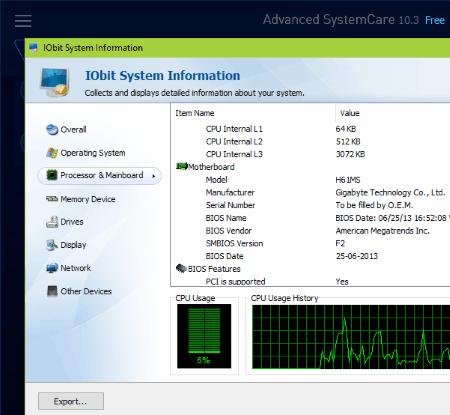Select Processor & Mainboard section
Image resolution: width=450 pixels, height=415 pixels.
(99, 176)
